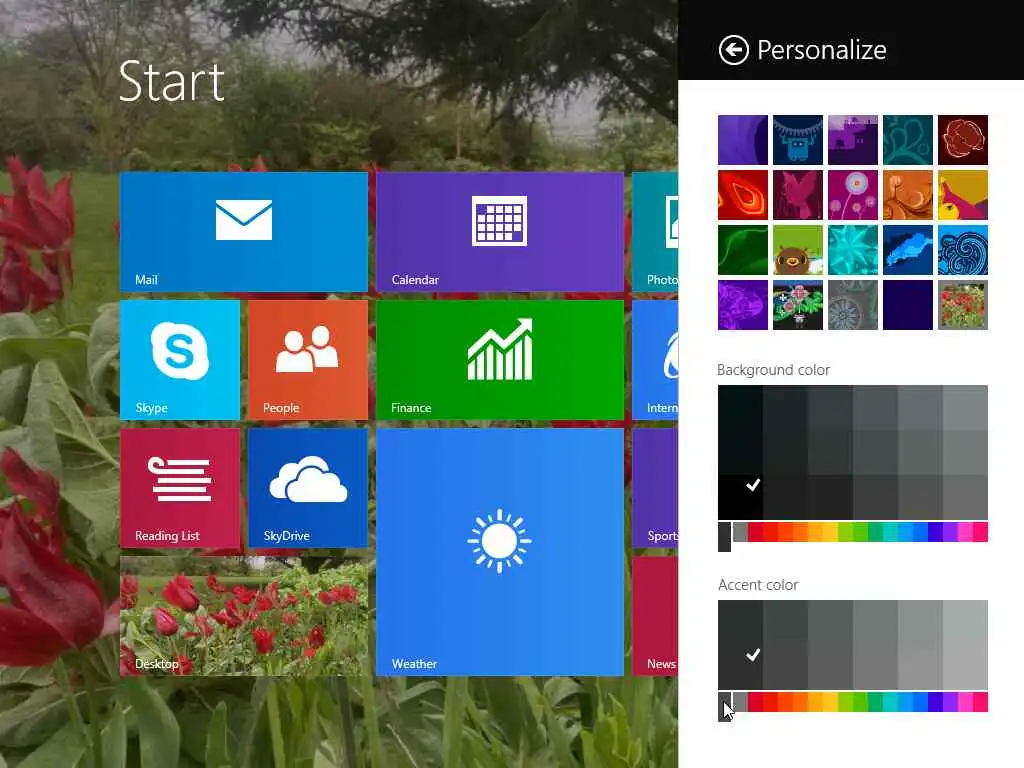Choose the red tulips photo background thumbnail
Image resolution: width=1024 pixels, height=768 pixels.
pyautogui.click(x=963, y=305)
